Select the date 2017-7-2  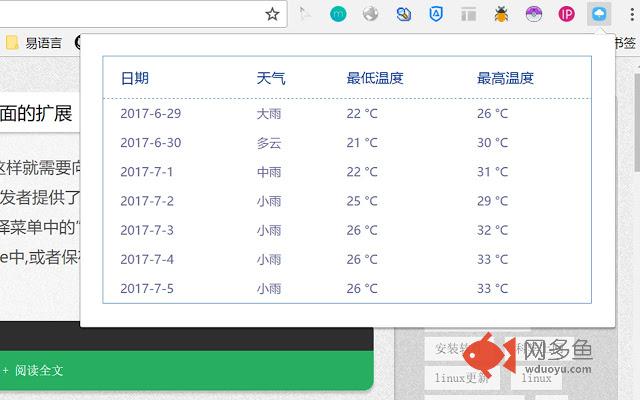pos(147,201)
